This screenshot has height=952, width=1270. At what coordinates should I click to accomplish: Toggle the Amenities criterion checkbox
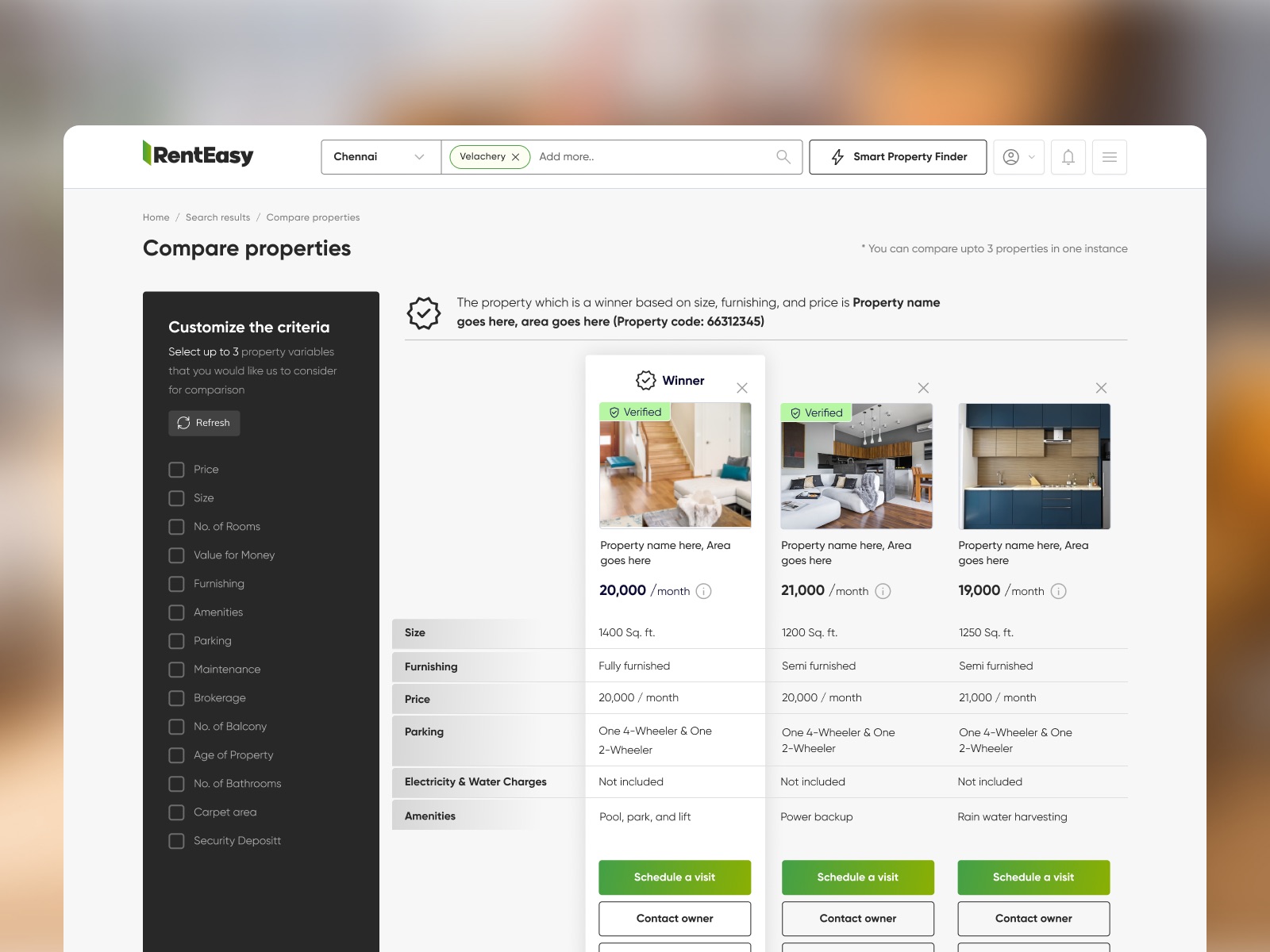point(176,612)
